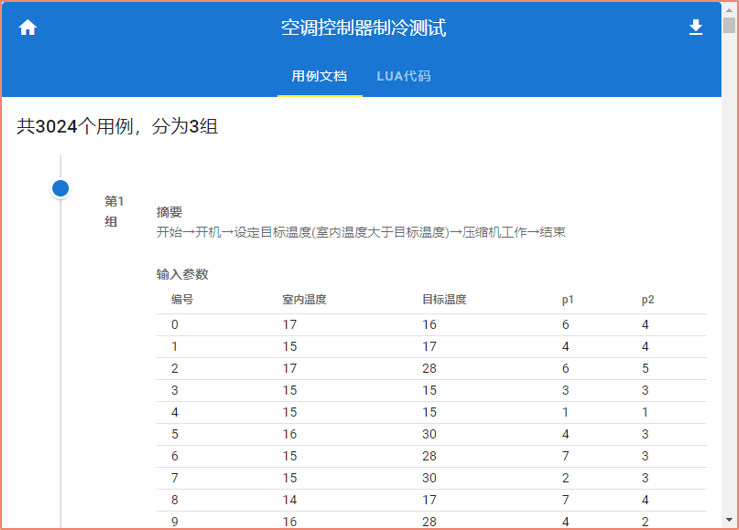The image size is (739, 530).
Task: Click 目标温度 value 28 in row 2
Action: 429,368
